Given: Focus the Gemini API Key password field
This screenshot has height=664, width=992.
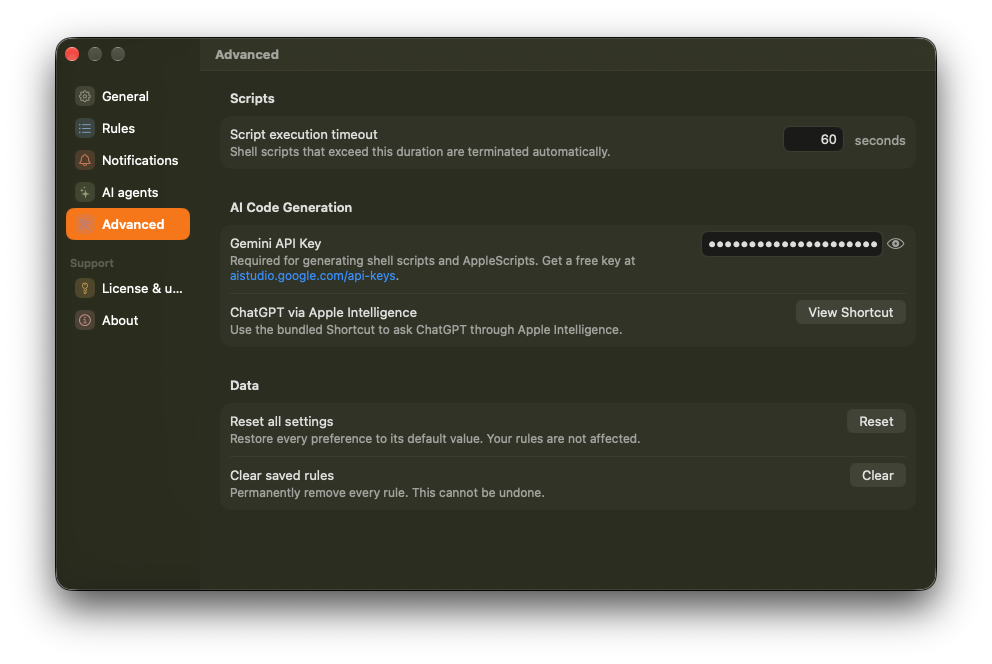Looking at the screenshot, I should [791, 244].
